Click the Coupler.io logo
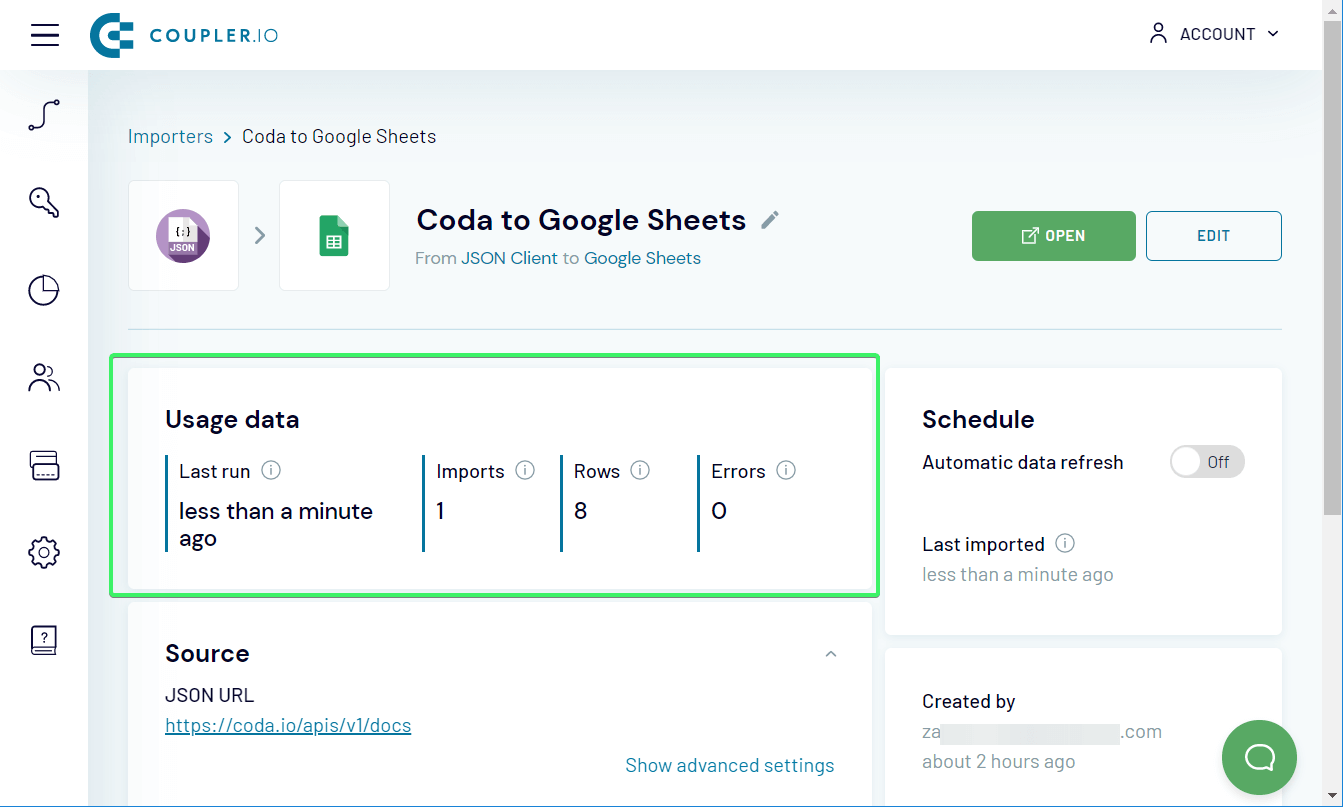The image size is (1343, 807). click(x=184, y=35)
